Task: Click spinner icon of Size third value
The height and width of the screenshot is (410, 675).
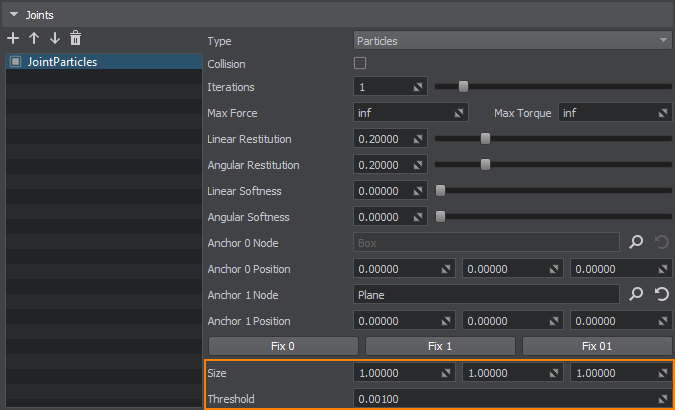Action: click(663, 373)
